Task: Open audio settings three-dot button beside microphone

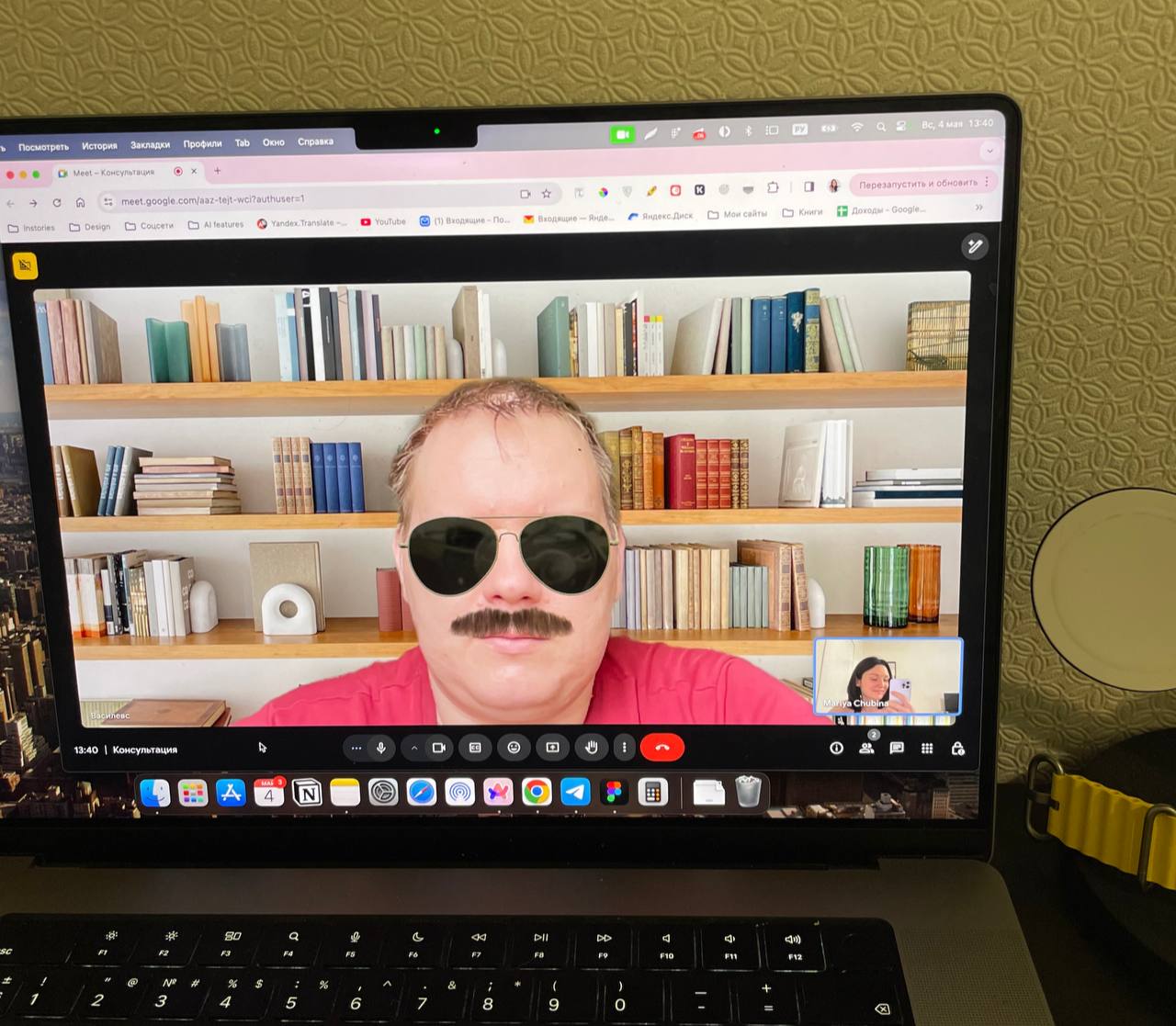Action: [356, 748]
